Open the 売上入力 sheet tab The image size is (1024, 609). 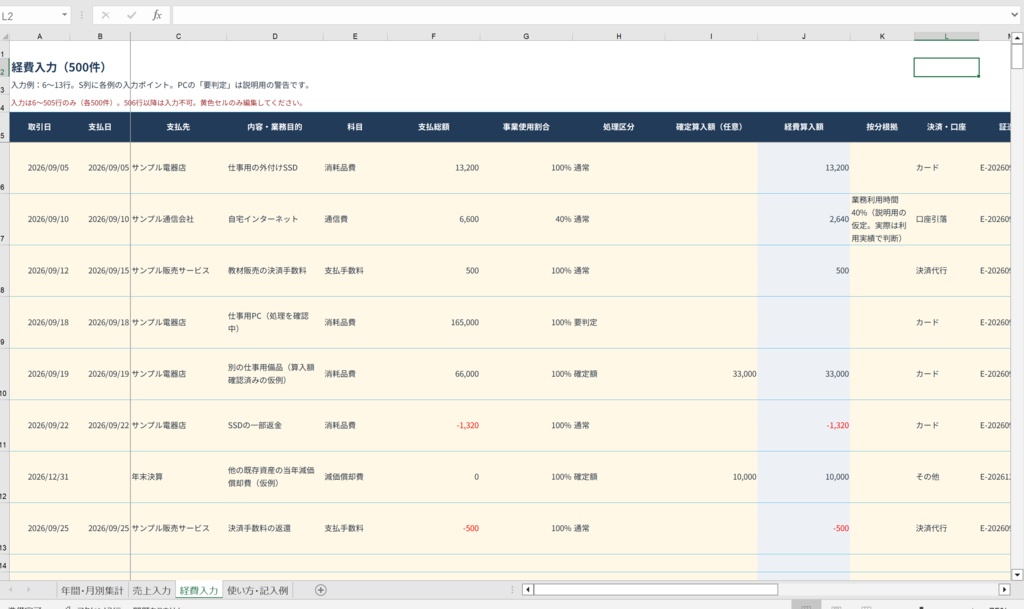tap(152, 590)
